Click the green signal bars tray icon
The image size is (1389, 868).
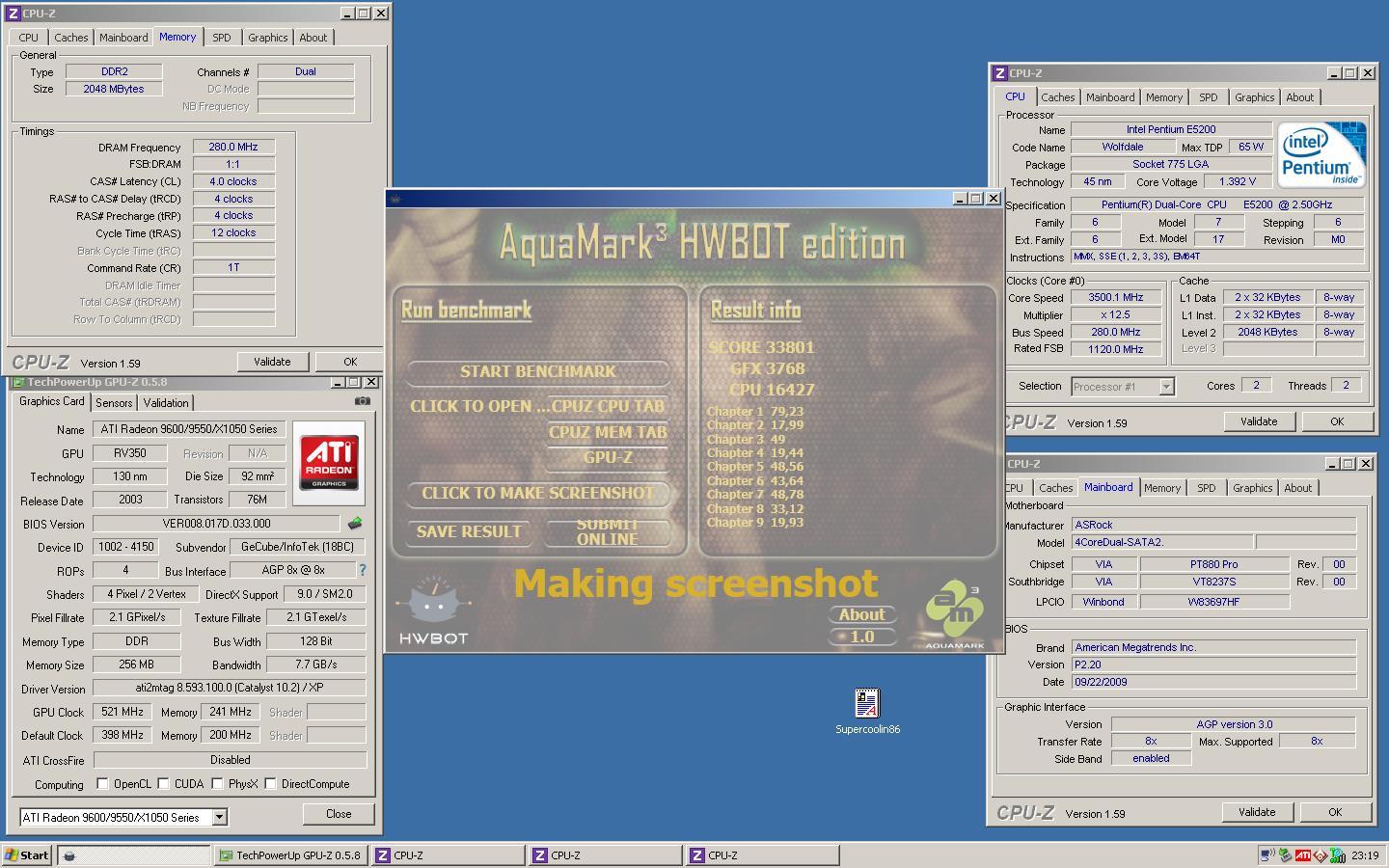(x=1338, y=854)
